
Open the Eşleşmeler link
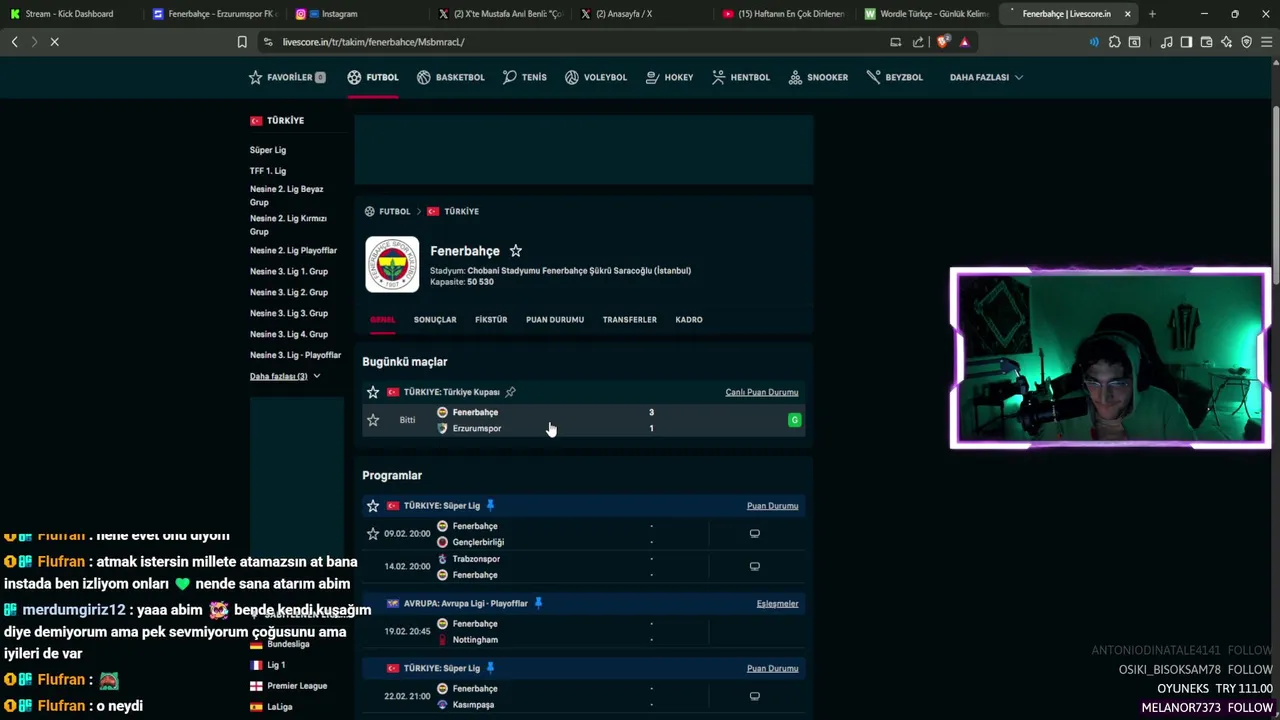pos(777,604)
